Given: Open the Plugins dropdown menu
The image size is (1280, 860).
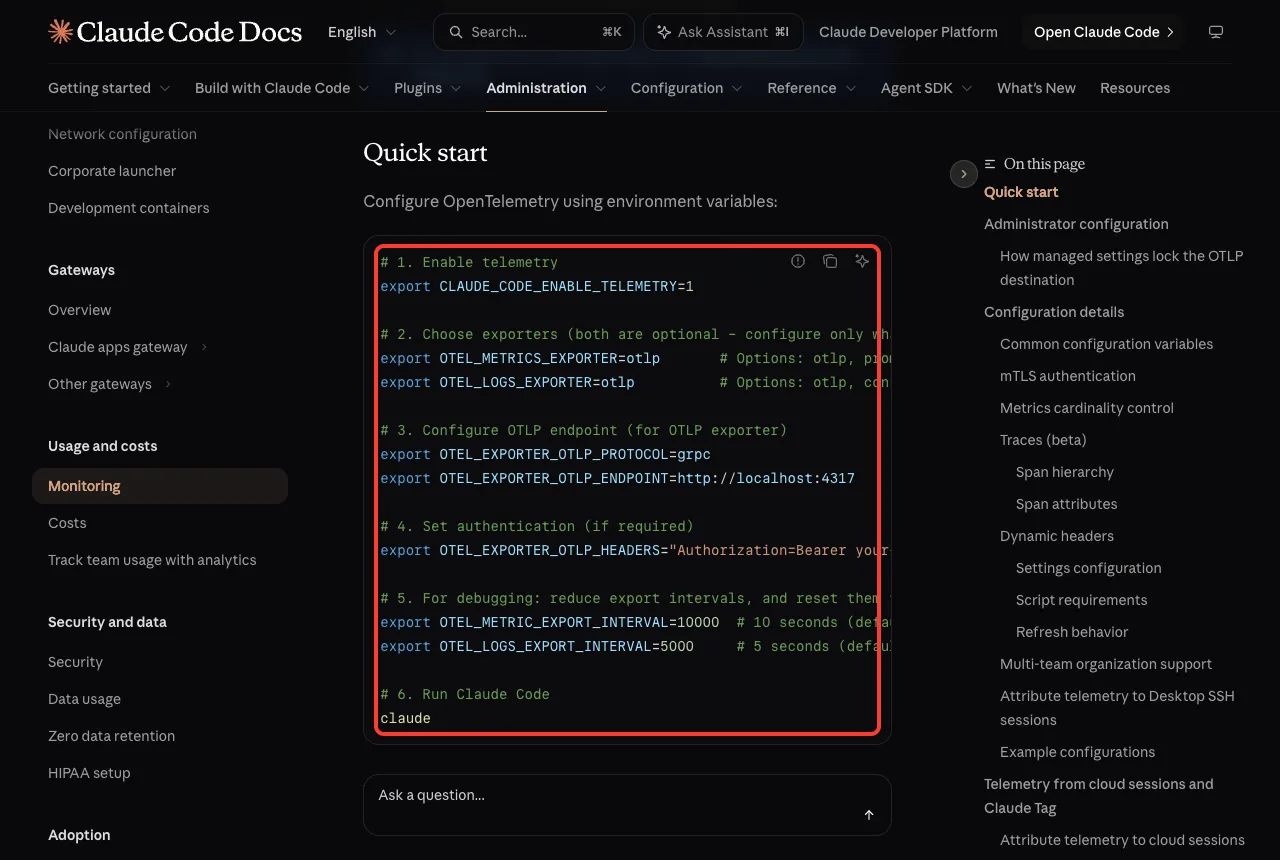Looking at the screenshot, I should (428, 88).
